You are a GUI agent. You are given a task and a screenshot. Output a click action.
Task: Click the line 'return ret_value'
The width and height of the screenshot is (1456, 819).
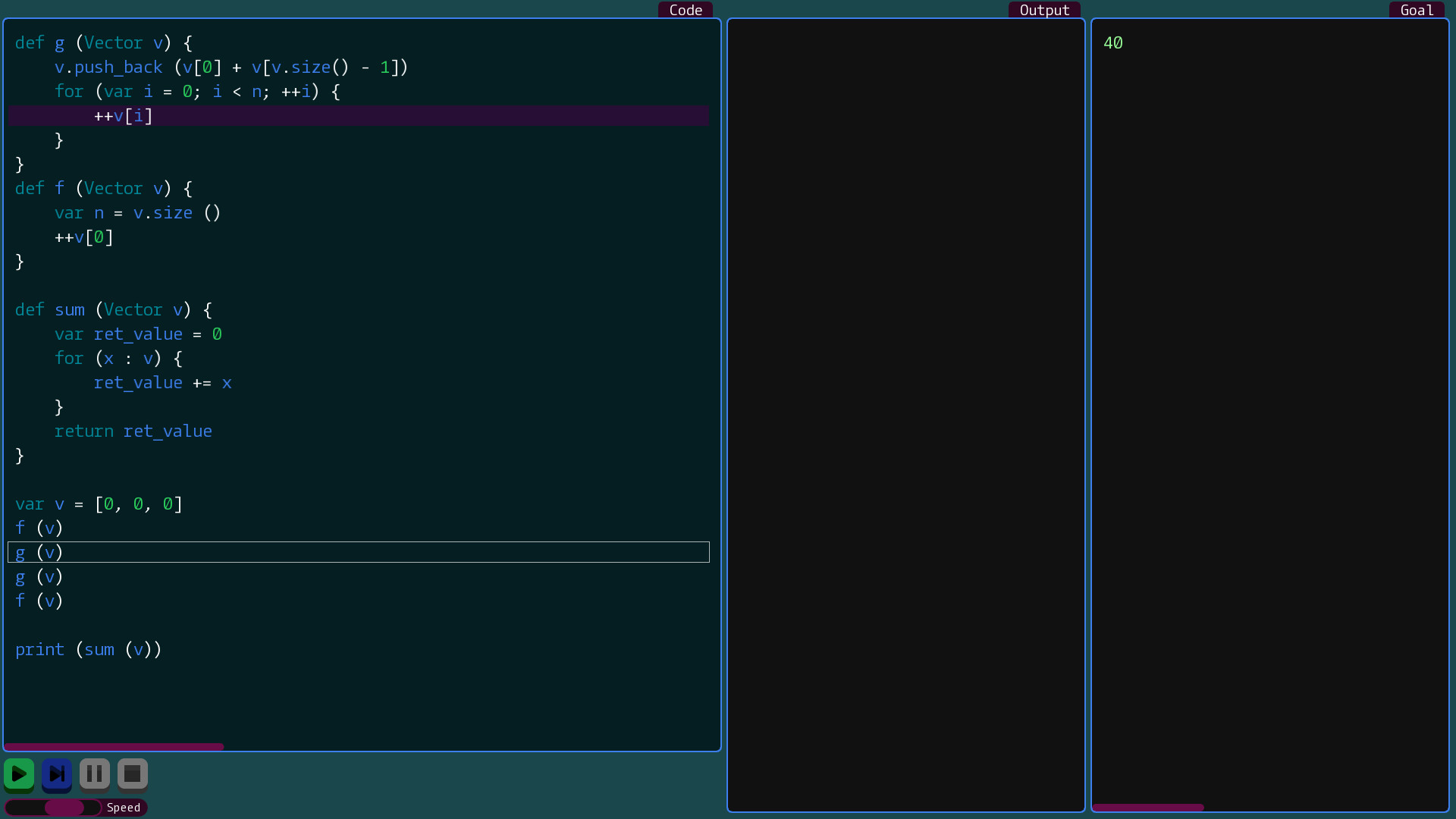133,431
